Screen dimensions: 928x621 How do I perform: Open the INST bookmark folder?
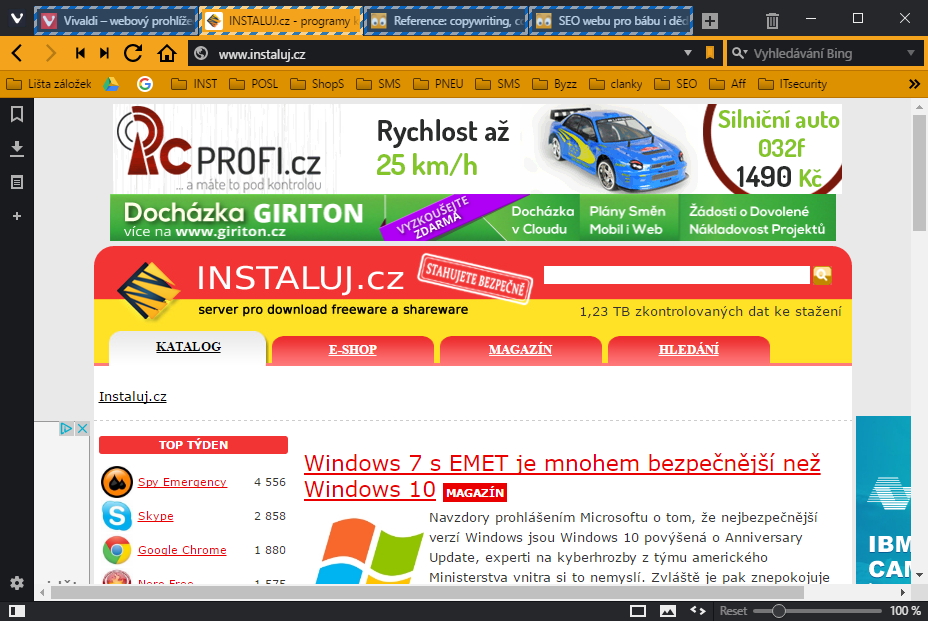point(194,84)
